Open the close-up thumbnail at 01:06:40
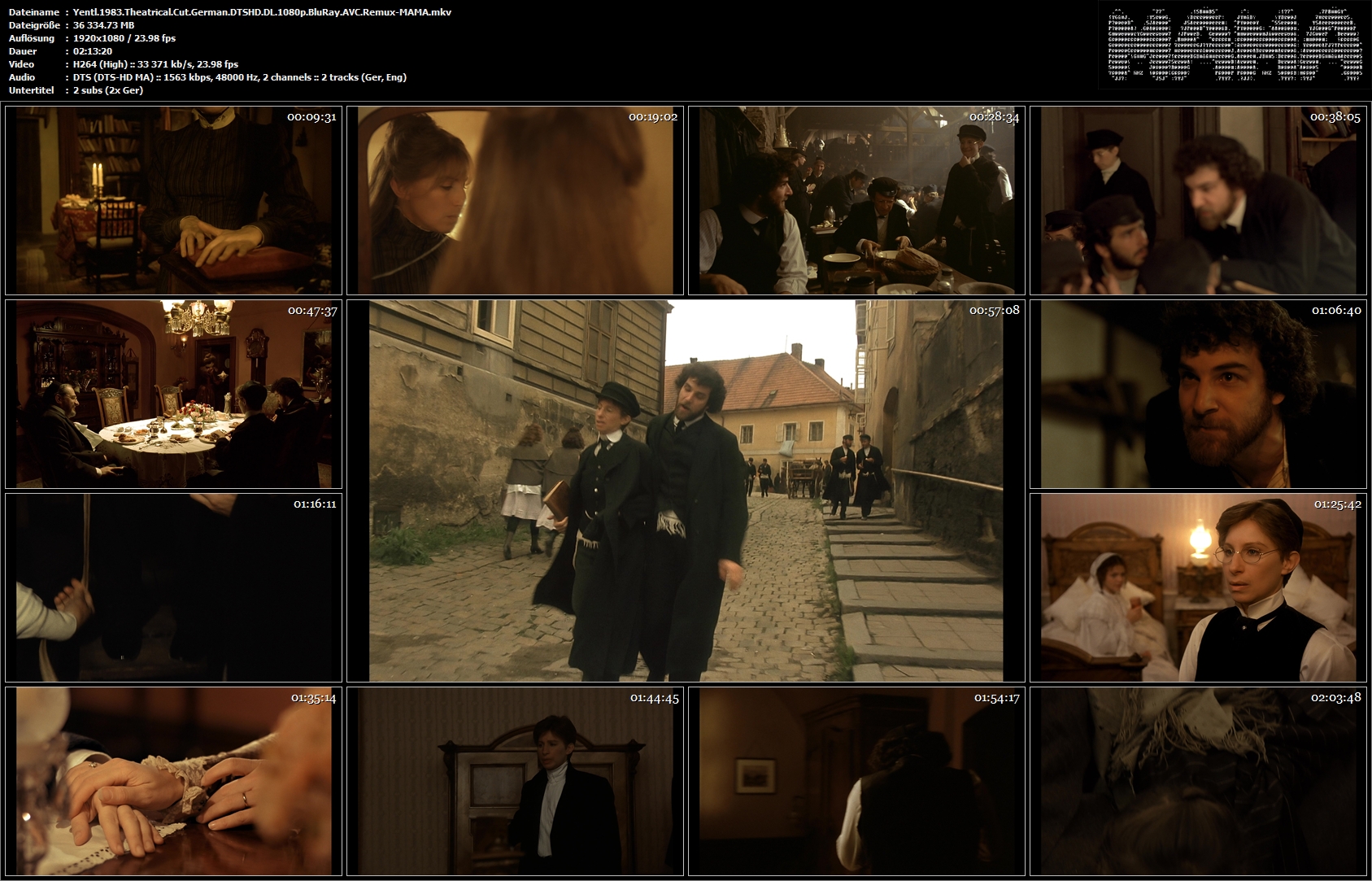1372x881 pixels. [1198, 394]
